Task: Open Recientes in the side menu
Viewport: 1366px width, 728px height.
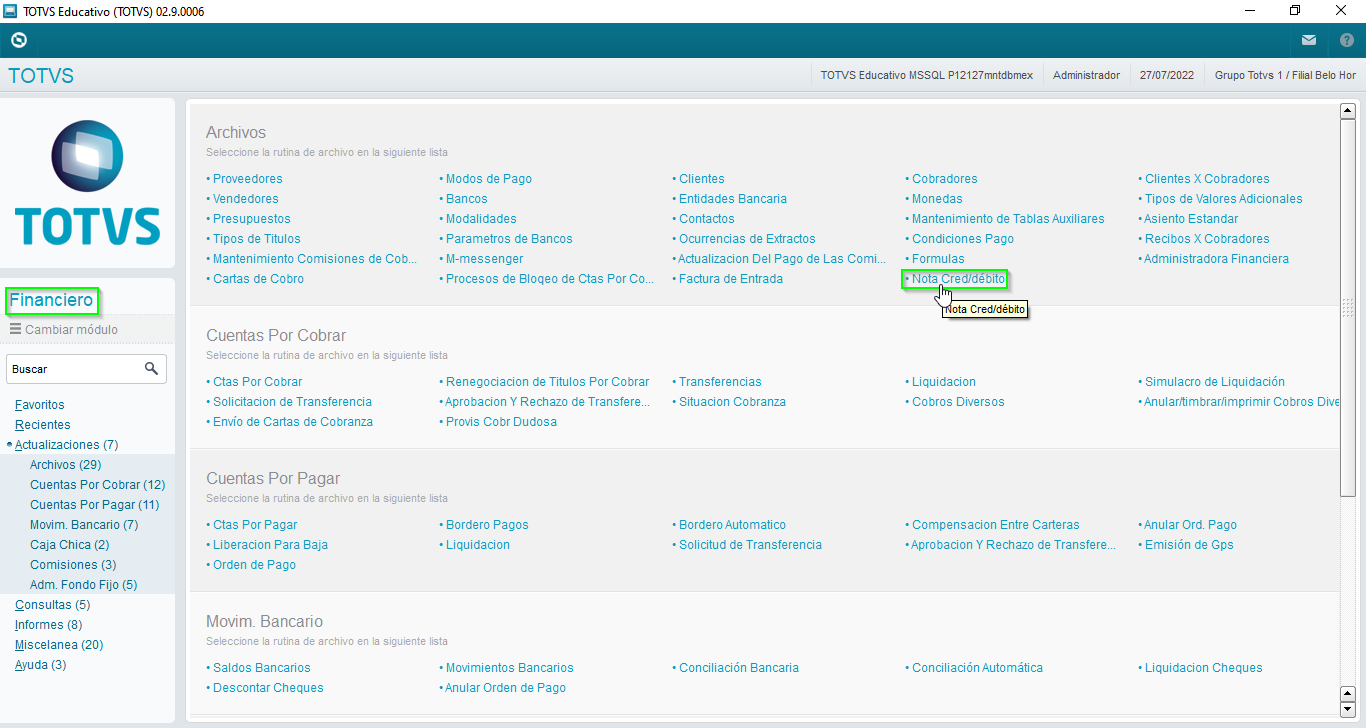Action: [43, 425]
